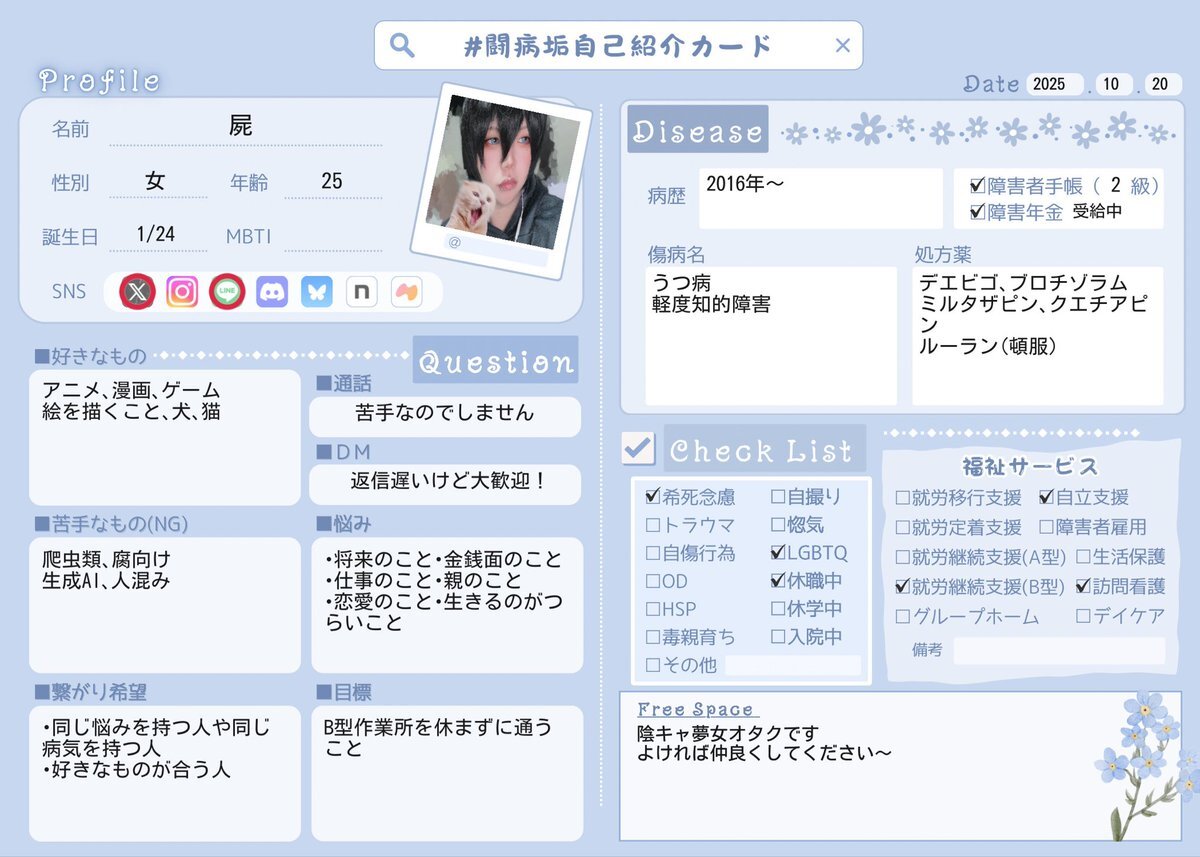Viewport: 1200px width, 857px height.
Task: Toggle the 障害年金 checkbox
Action: pos(978,212)
